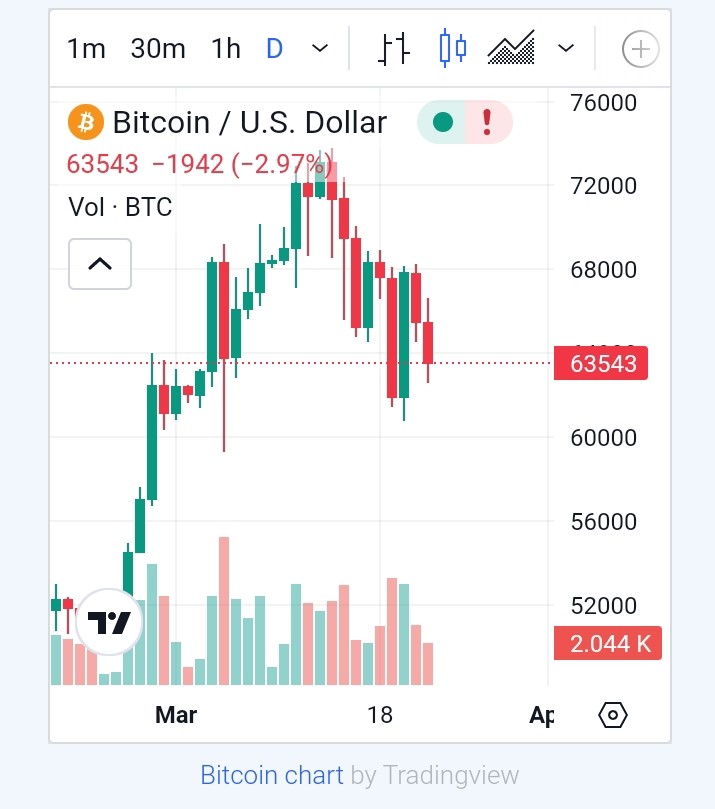
Task: Click the red exclamation warning indicator
Action: point(487,122)
